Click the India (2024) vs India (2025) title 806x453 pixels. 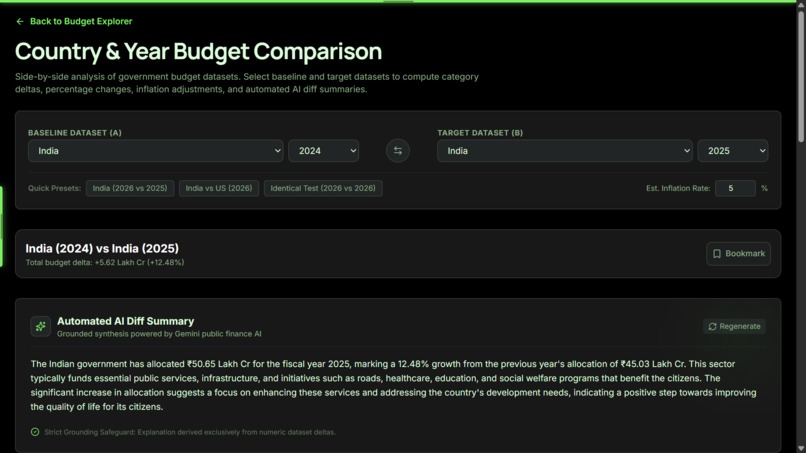click(x=102, y=248)
